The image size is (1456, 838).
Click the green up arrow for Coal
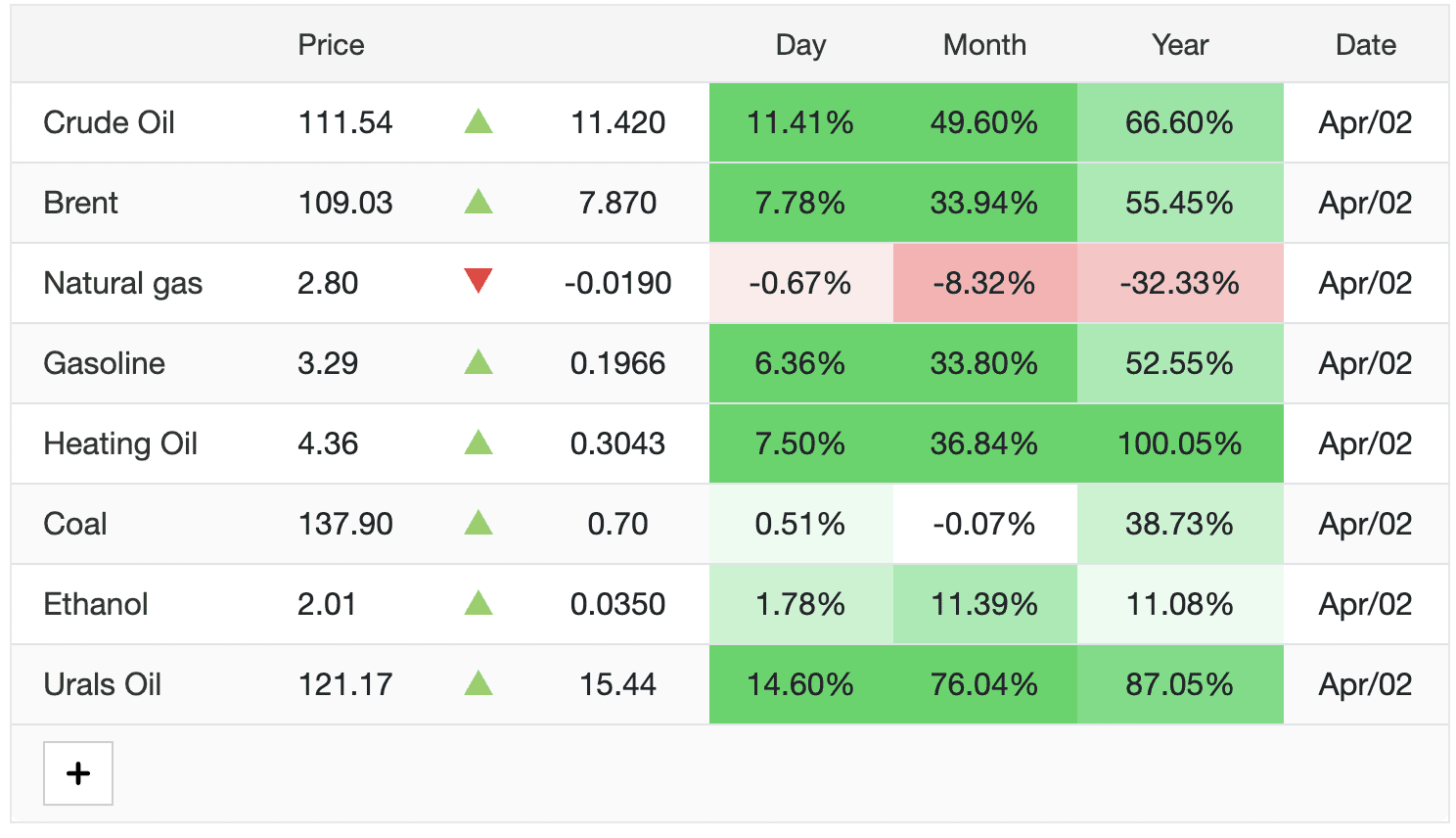tap(478, 524)
